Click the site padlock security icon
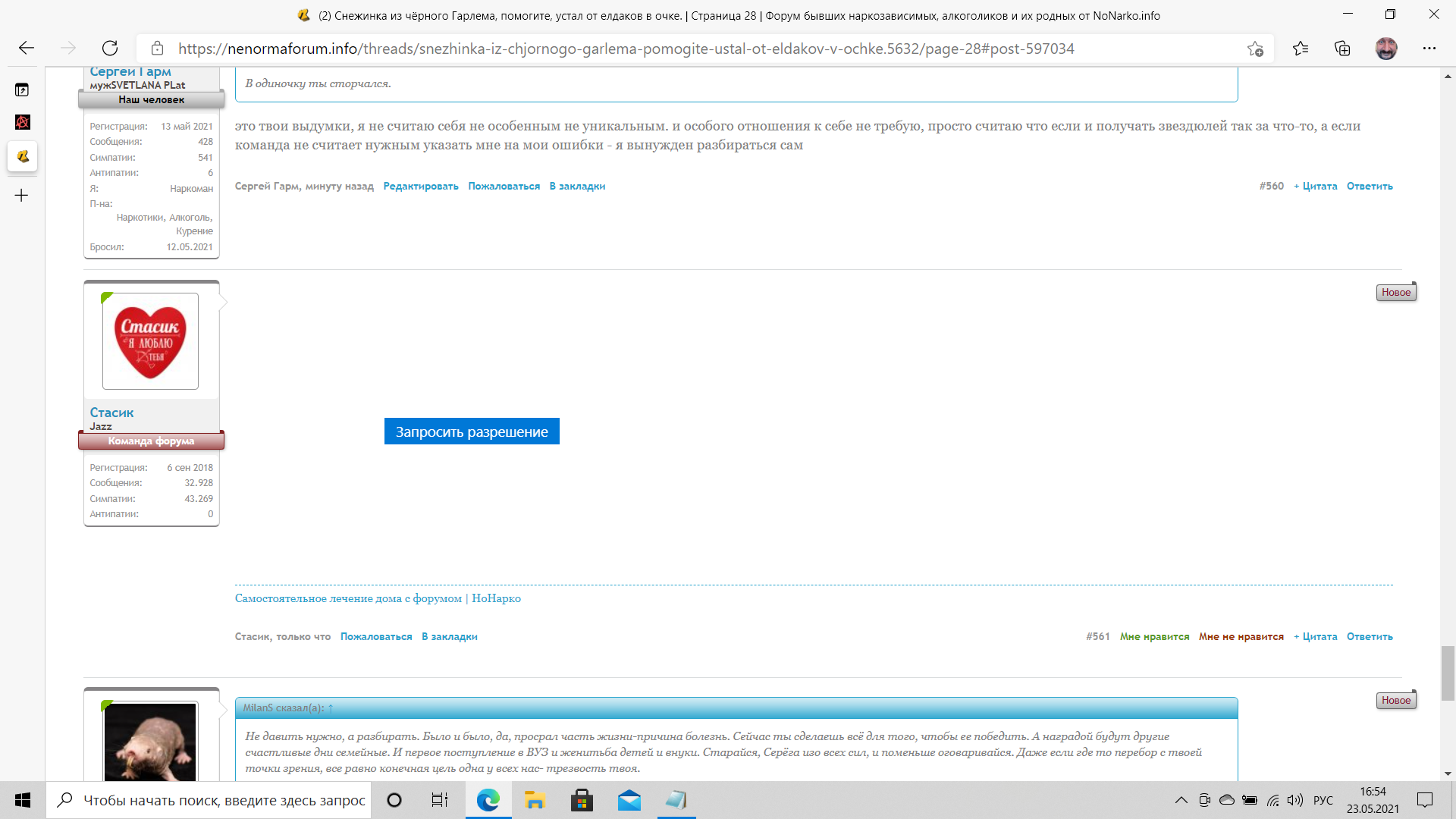This screenshot has width=1456, height=819. (x=158, y=49)
